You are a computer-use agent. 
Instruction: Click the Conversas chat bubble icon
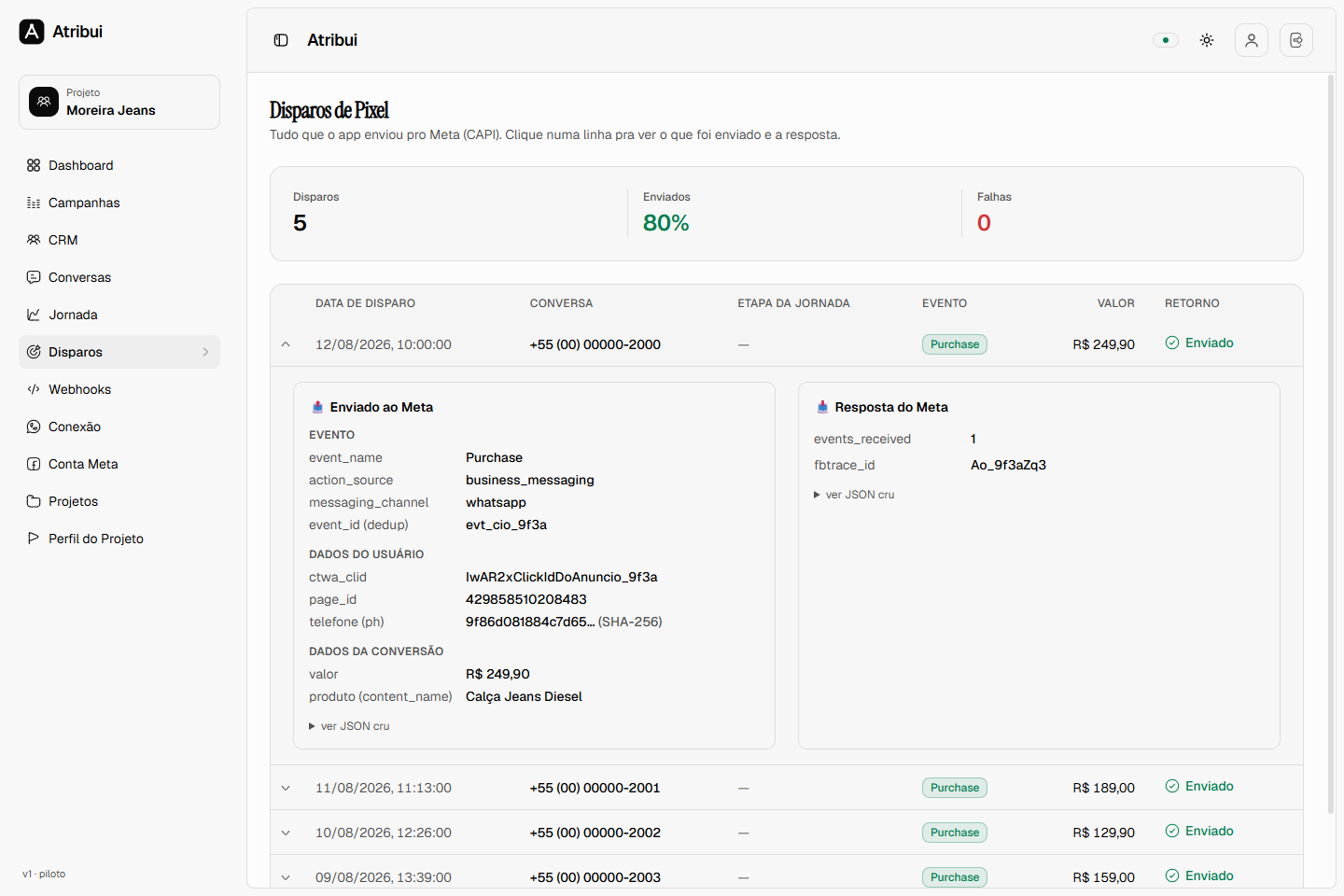[34, 277]
